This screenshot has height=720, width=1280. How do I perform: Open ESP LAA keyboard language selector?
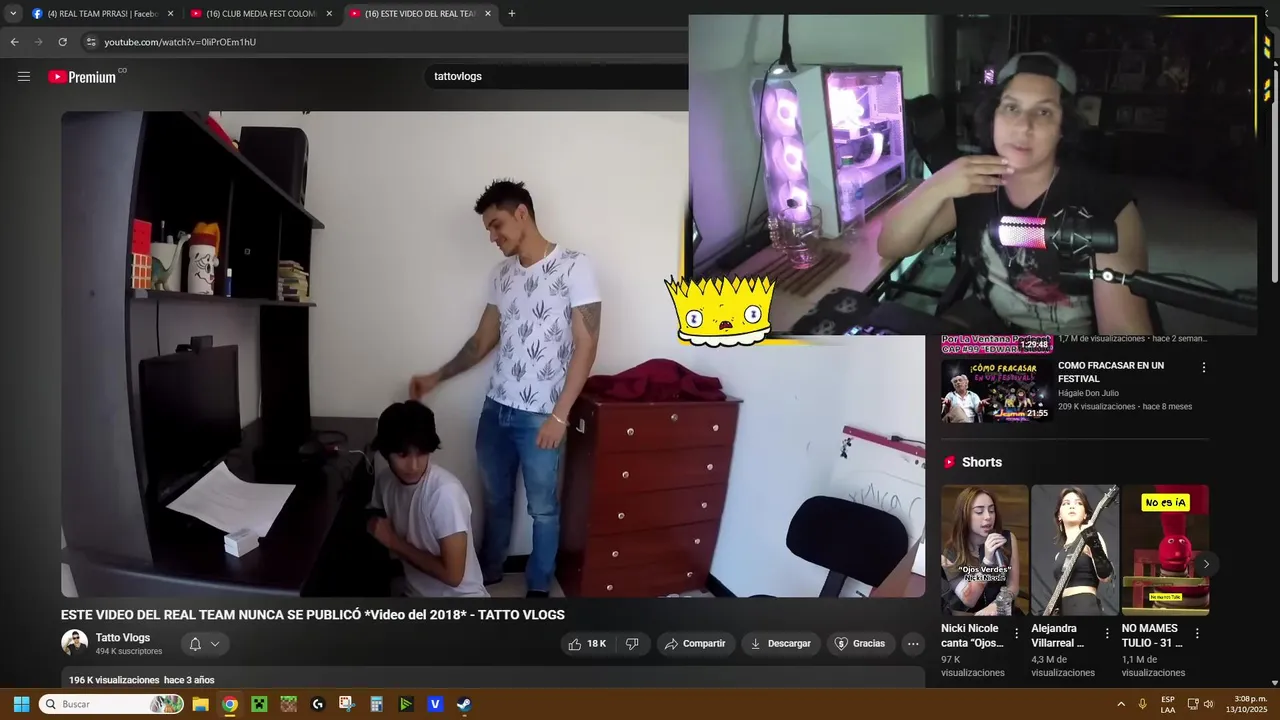(1168, 704)
